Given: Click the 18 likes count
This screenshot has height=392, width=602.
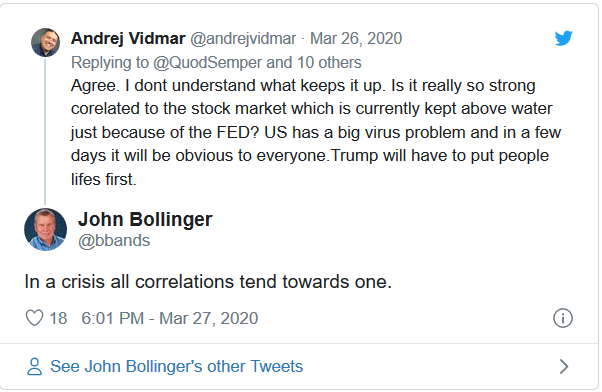Looking at the screenshot, I should point(58,318).
